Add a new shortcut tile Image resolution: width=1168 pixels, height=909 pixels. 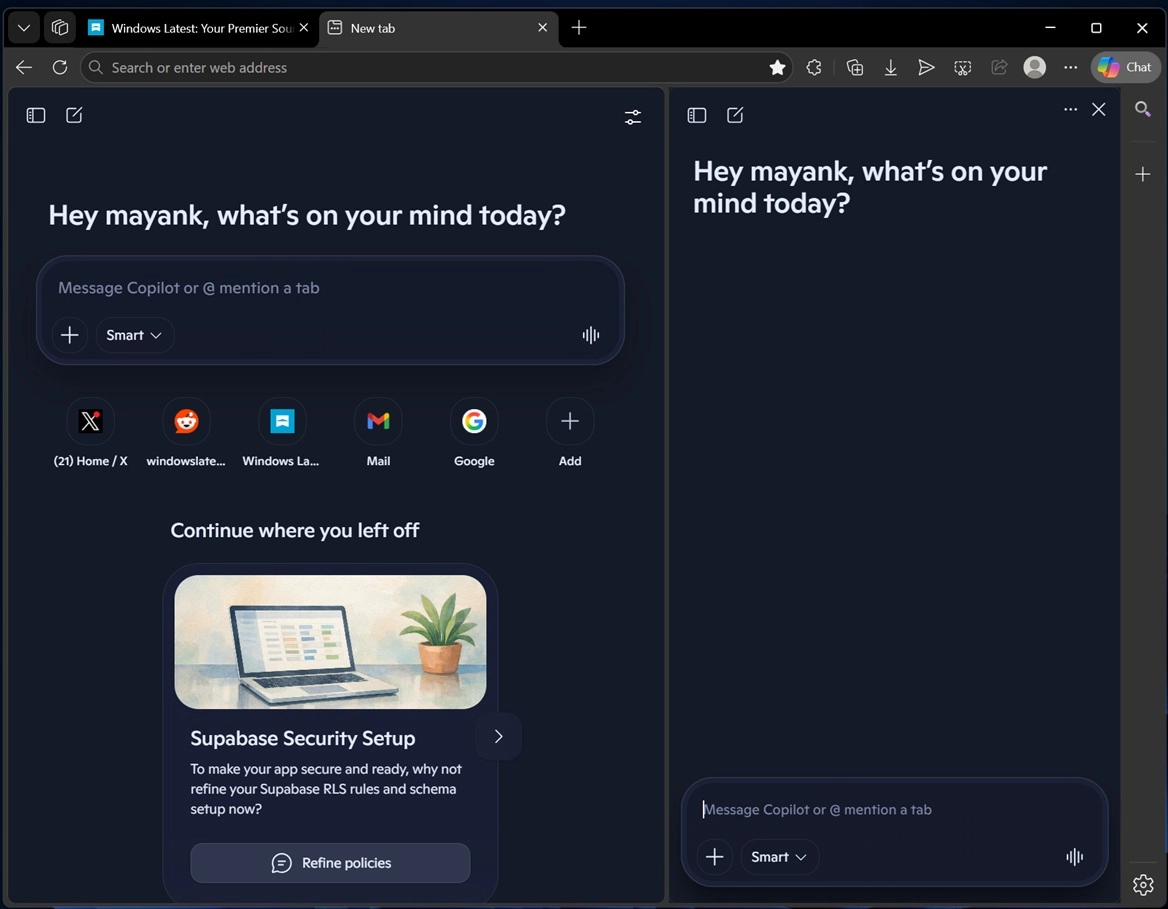[x=570, y=434]
